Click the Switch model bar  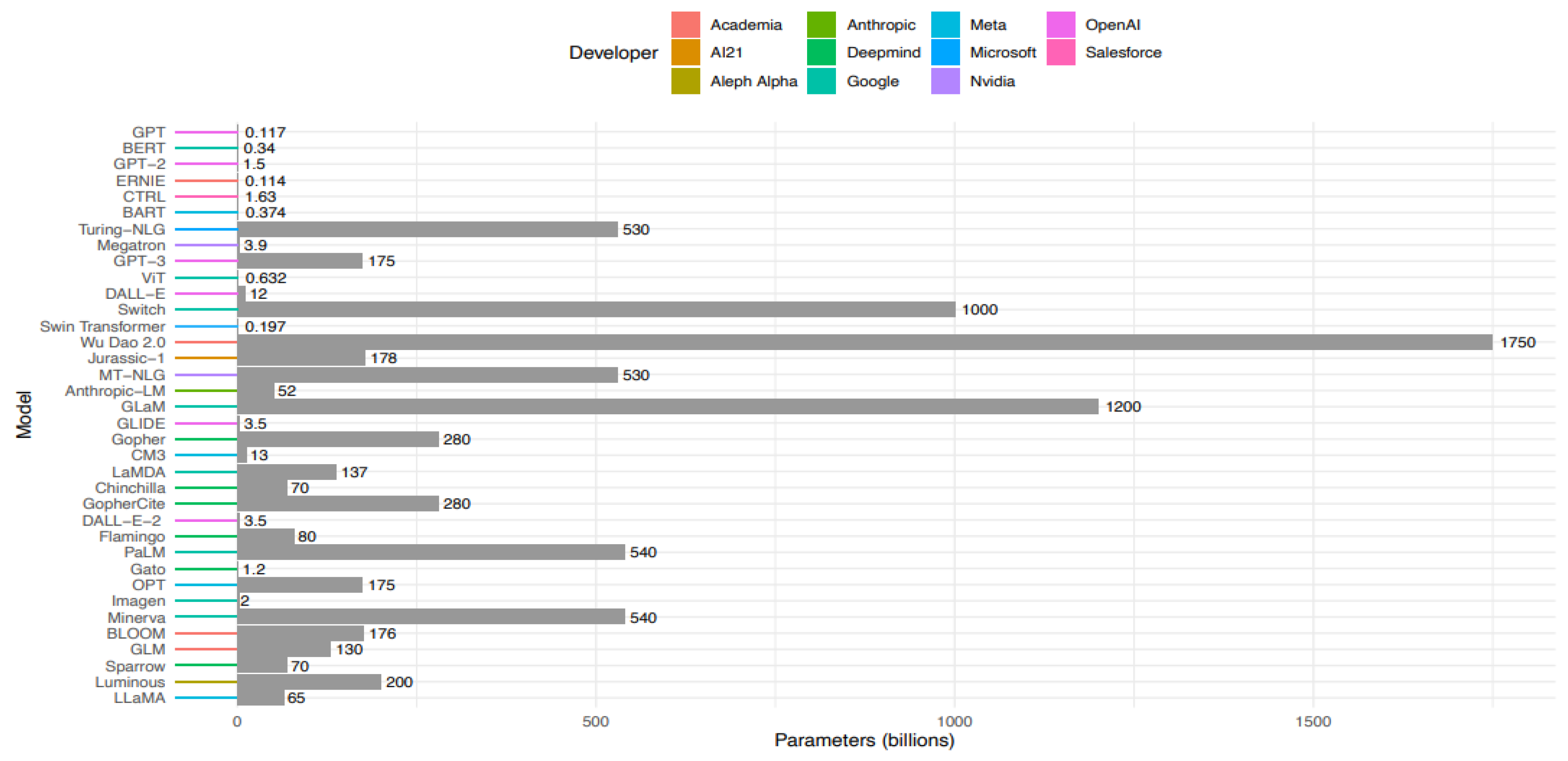tap(596, 309)
